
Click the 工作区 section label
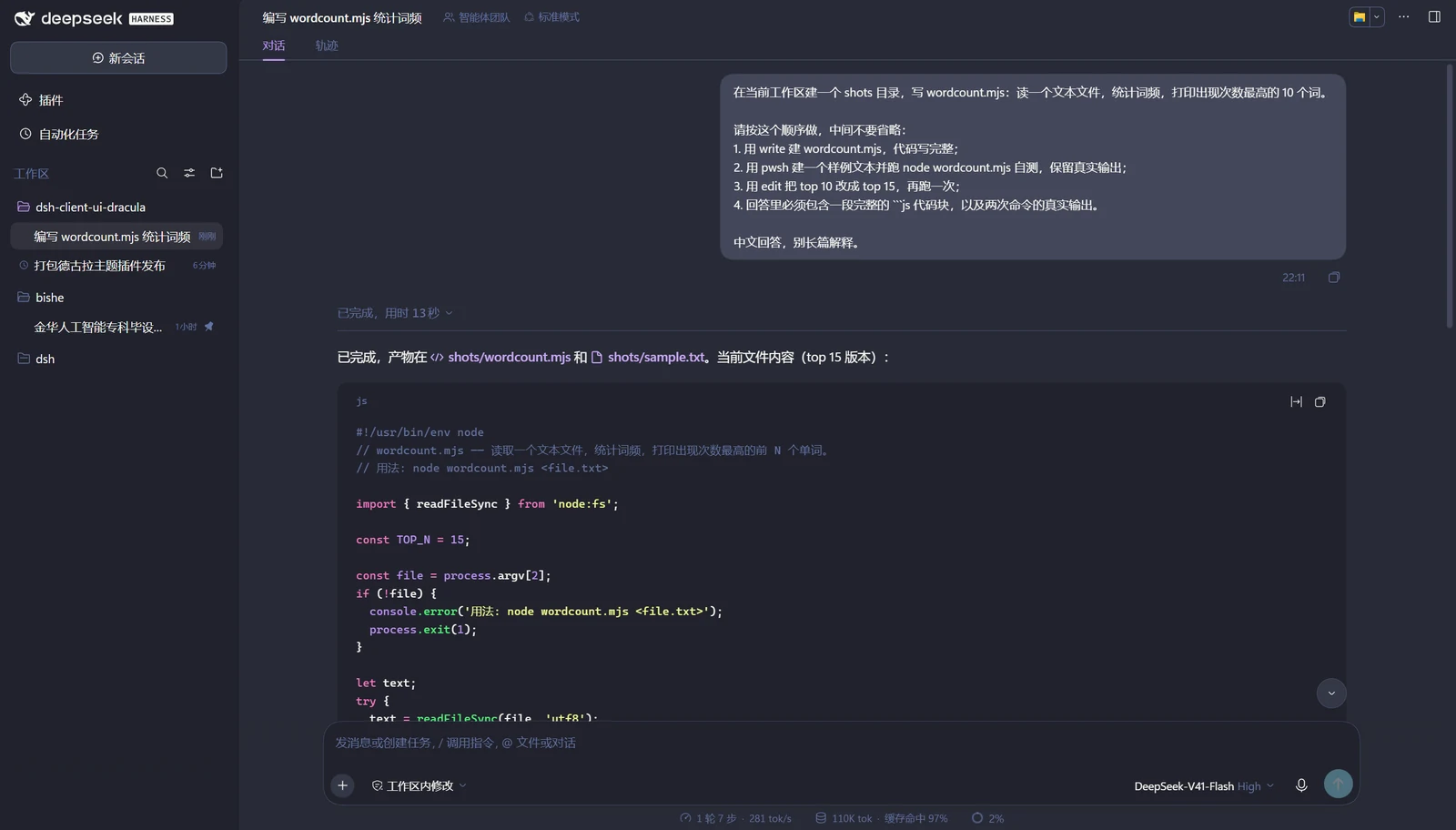tap(31, 173)
